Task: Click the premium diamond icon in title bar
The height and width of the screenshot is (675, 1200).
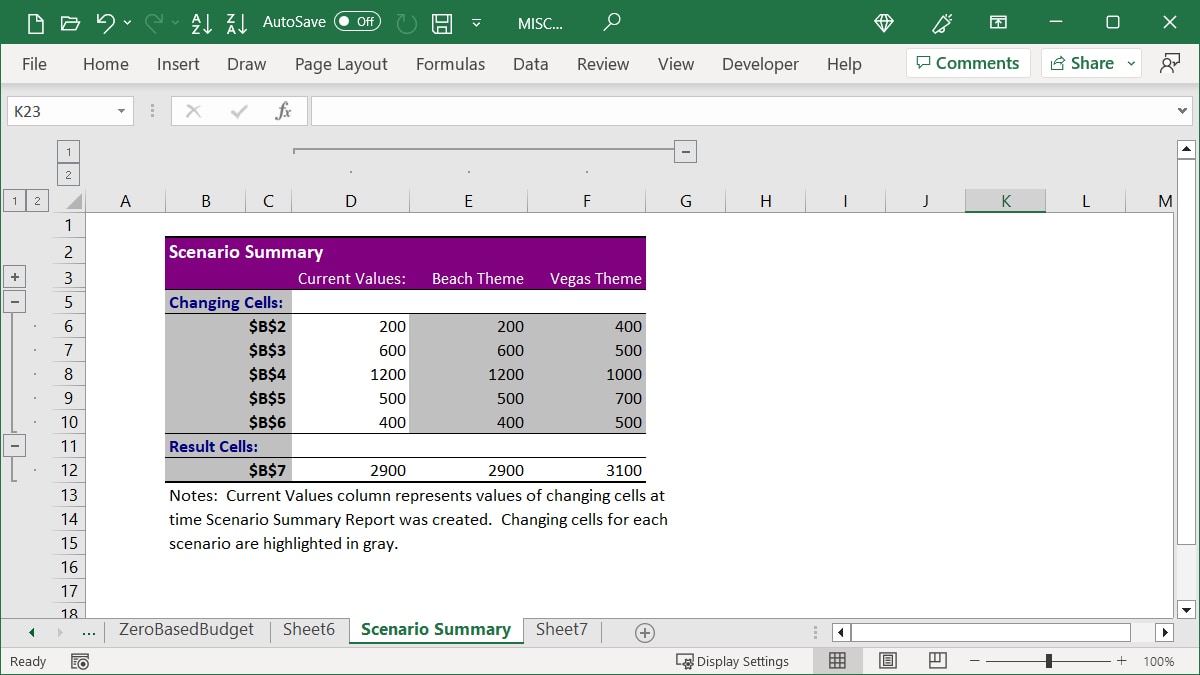Action: pyautogui.click(x=883, y=22)
